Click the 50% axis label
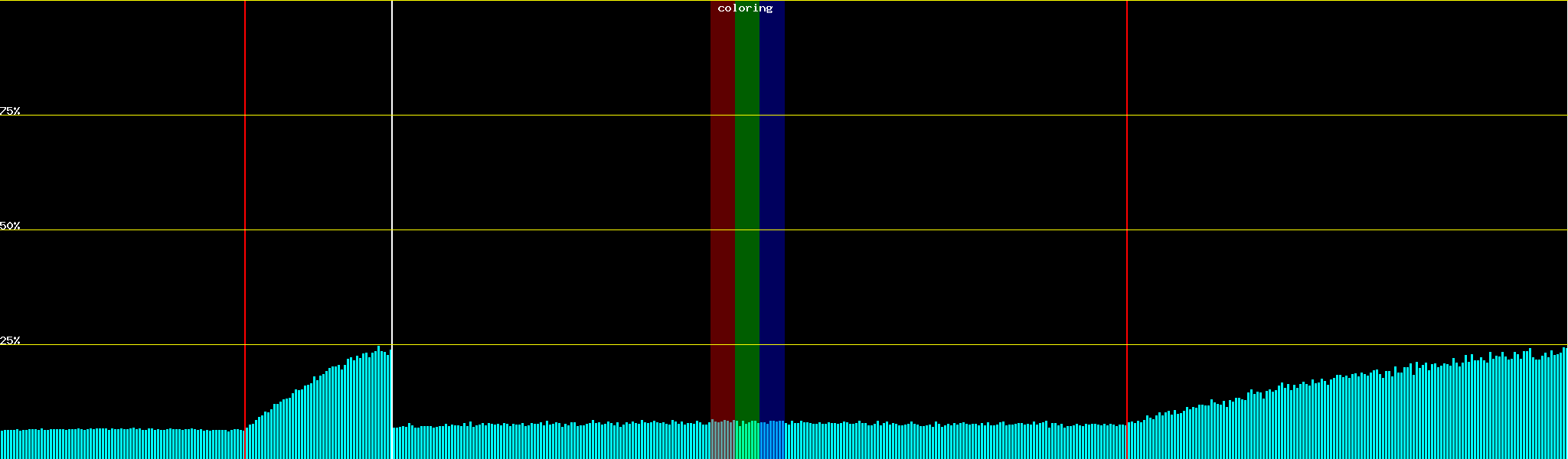1568x459 pixels. 10,226
